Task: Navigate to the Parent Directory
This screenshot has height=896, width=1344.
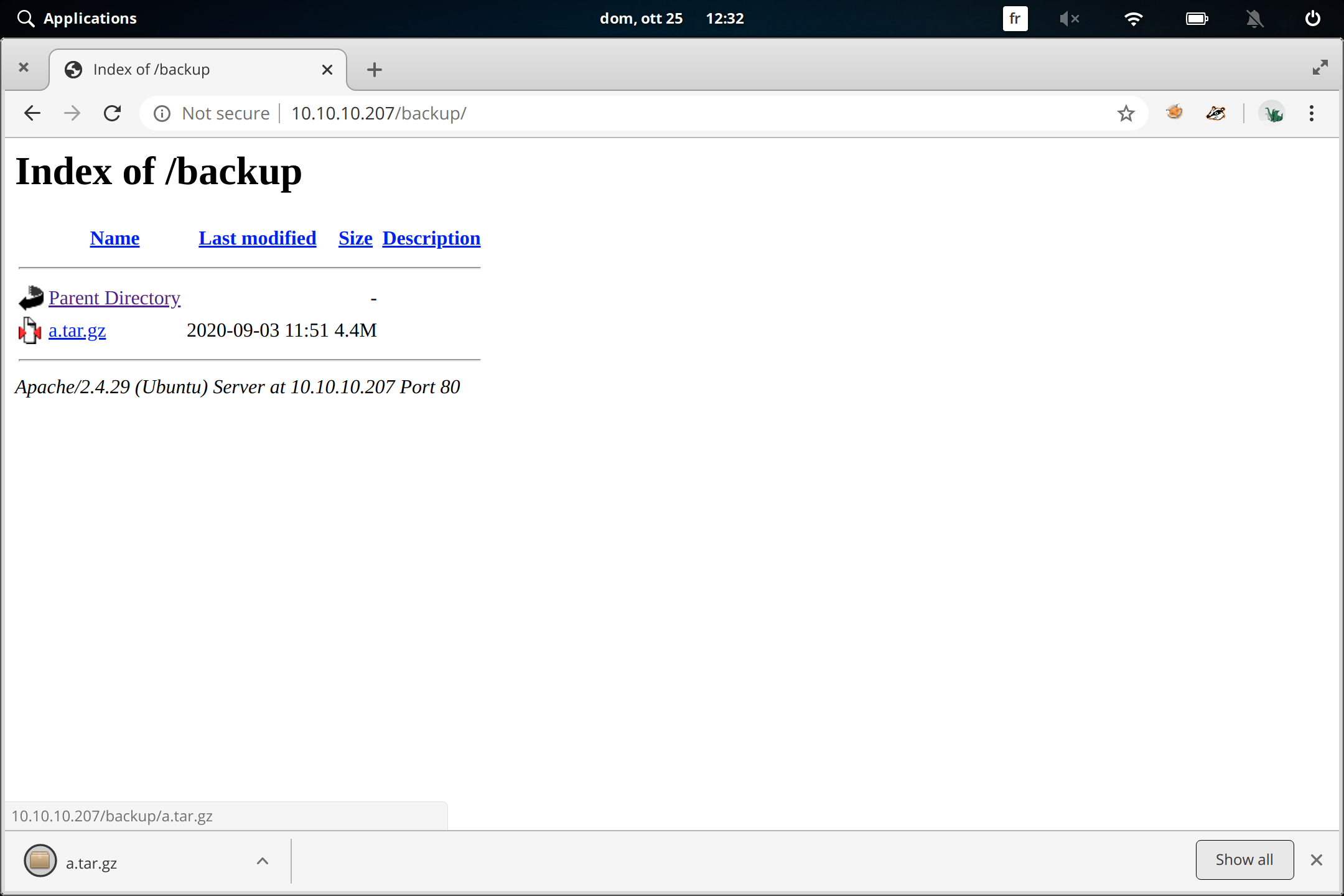Action: coord(114,297)
